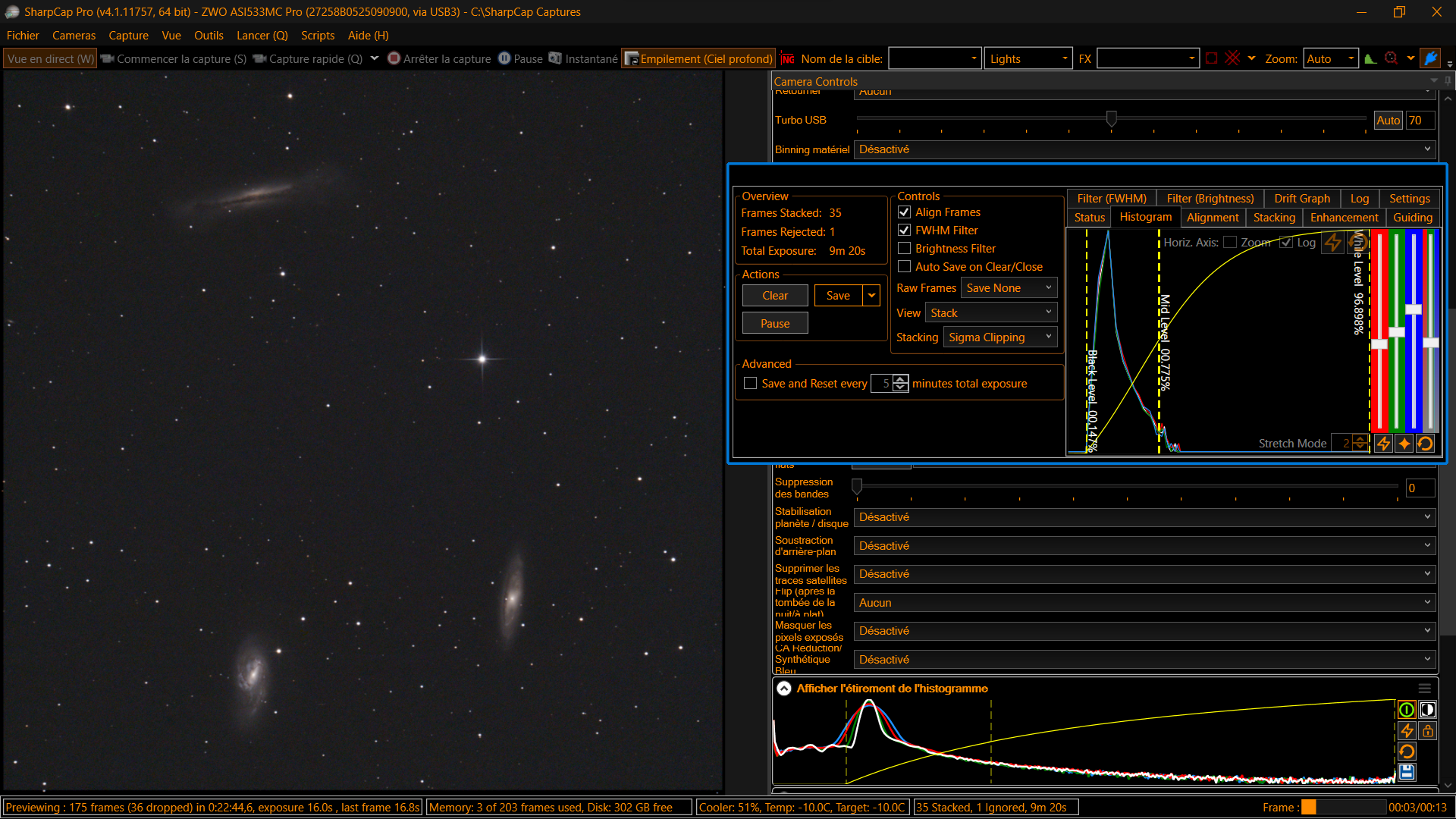Viewport: 1456px width, 819px height.
Task: Uncheck the Align Frames checkbox
Action: coord(904,212)
